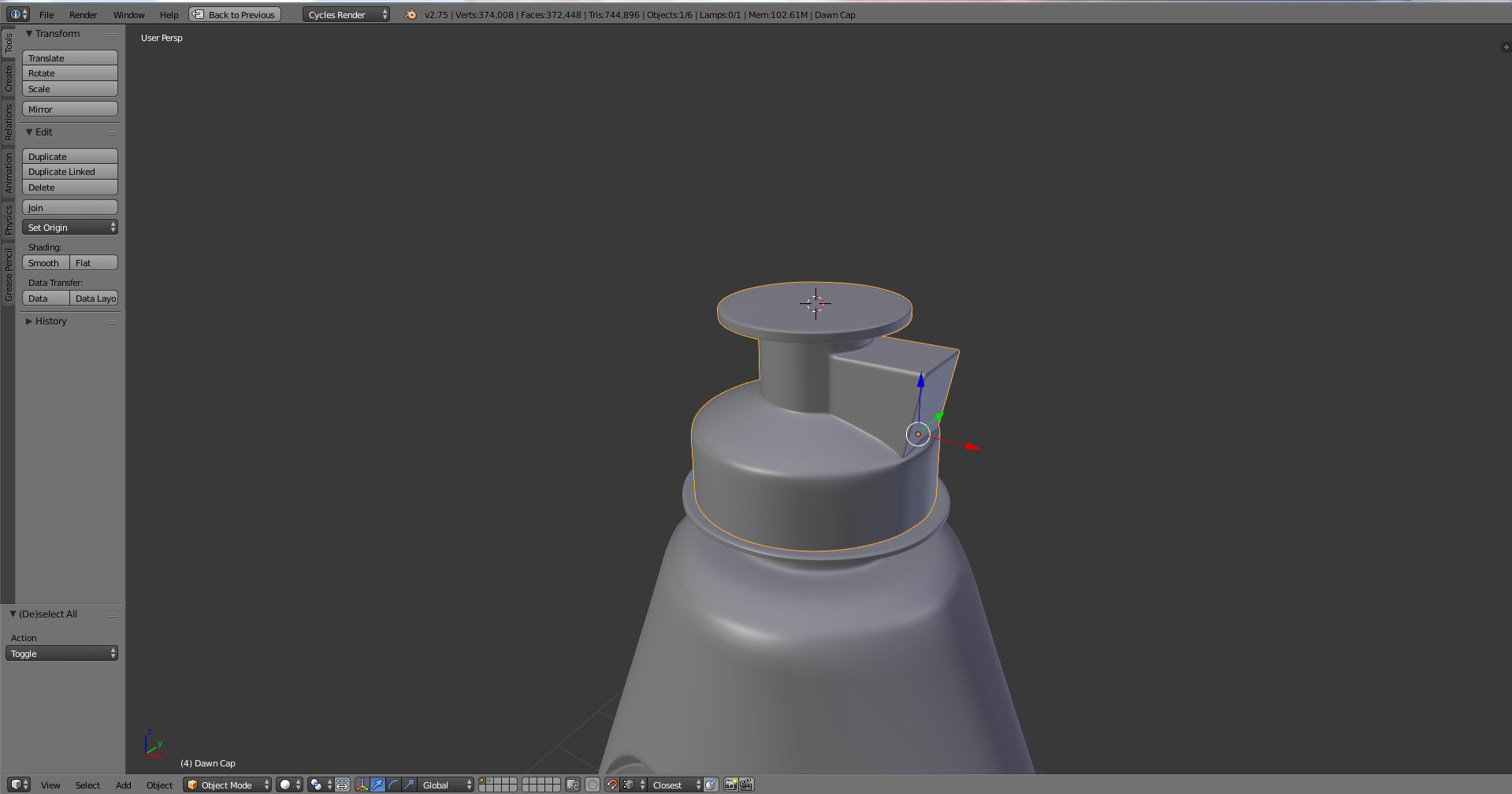The width and height of the screenshot is (1512, 794).
Task: Set shading to Smooth
Action: 46,262
